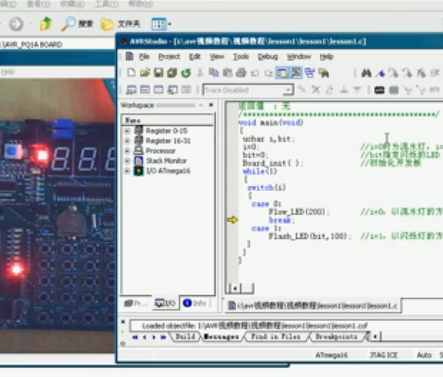Click the Open File folder icon
Screen dimensions: 443x377
click(145, 72)
